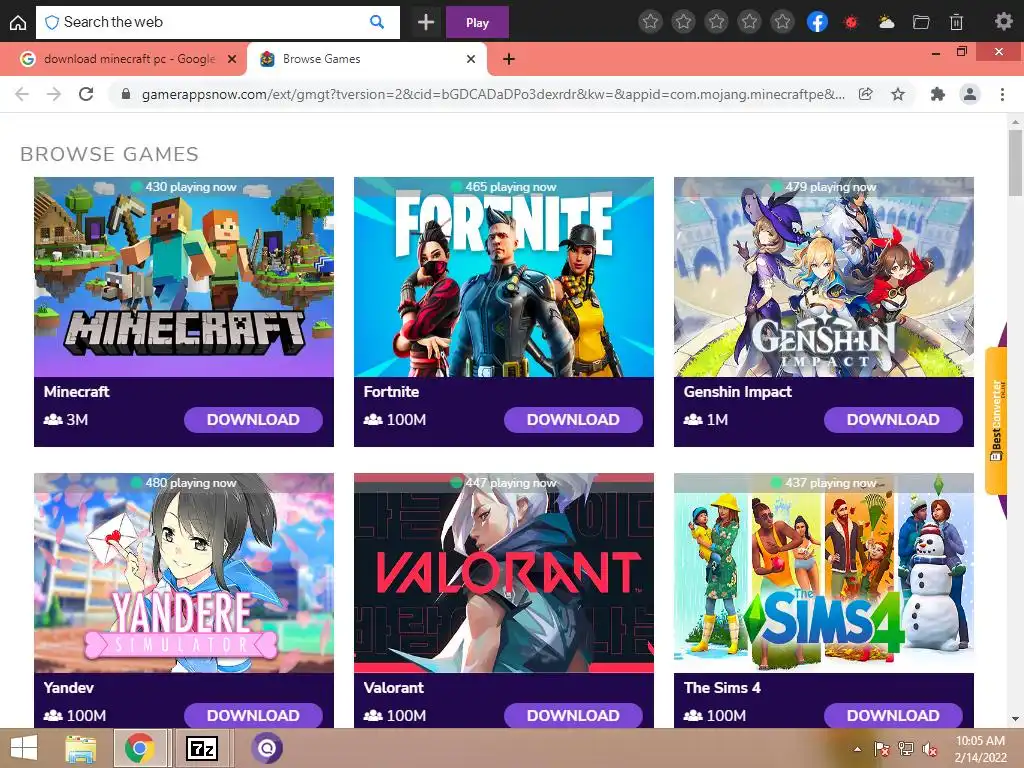Viewport: 1024px width, 768px height.
Task: Click the volume muted tray icon
Action: [929, 749]
